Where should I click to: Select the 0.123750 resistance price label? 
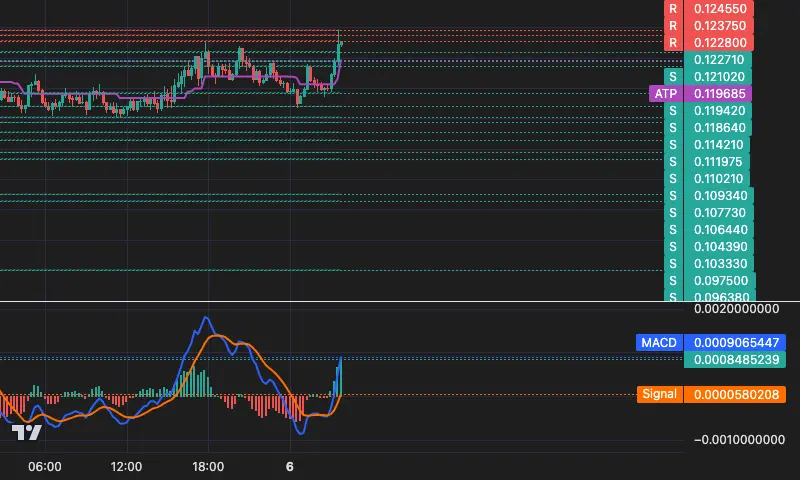[709, 26]
